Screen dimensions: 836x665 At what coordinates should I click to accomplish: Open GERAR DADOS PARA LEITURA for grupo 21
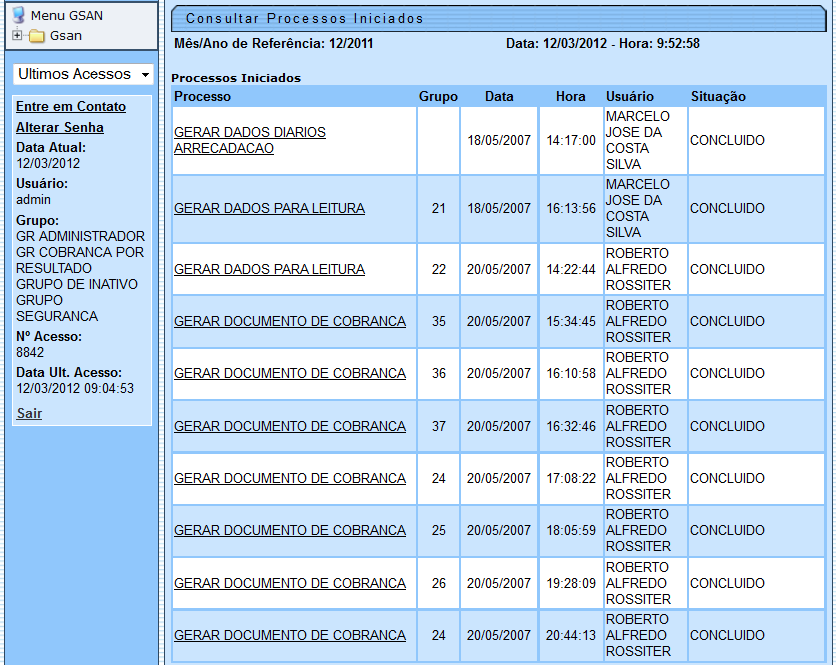pyautogui.click(x=267, y=209)
